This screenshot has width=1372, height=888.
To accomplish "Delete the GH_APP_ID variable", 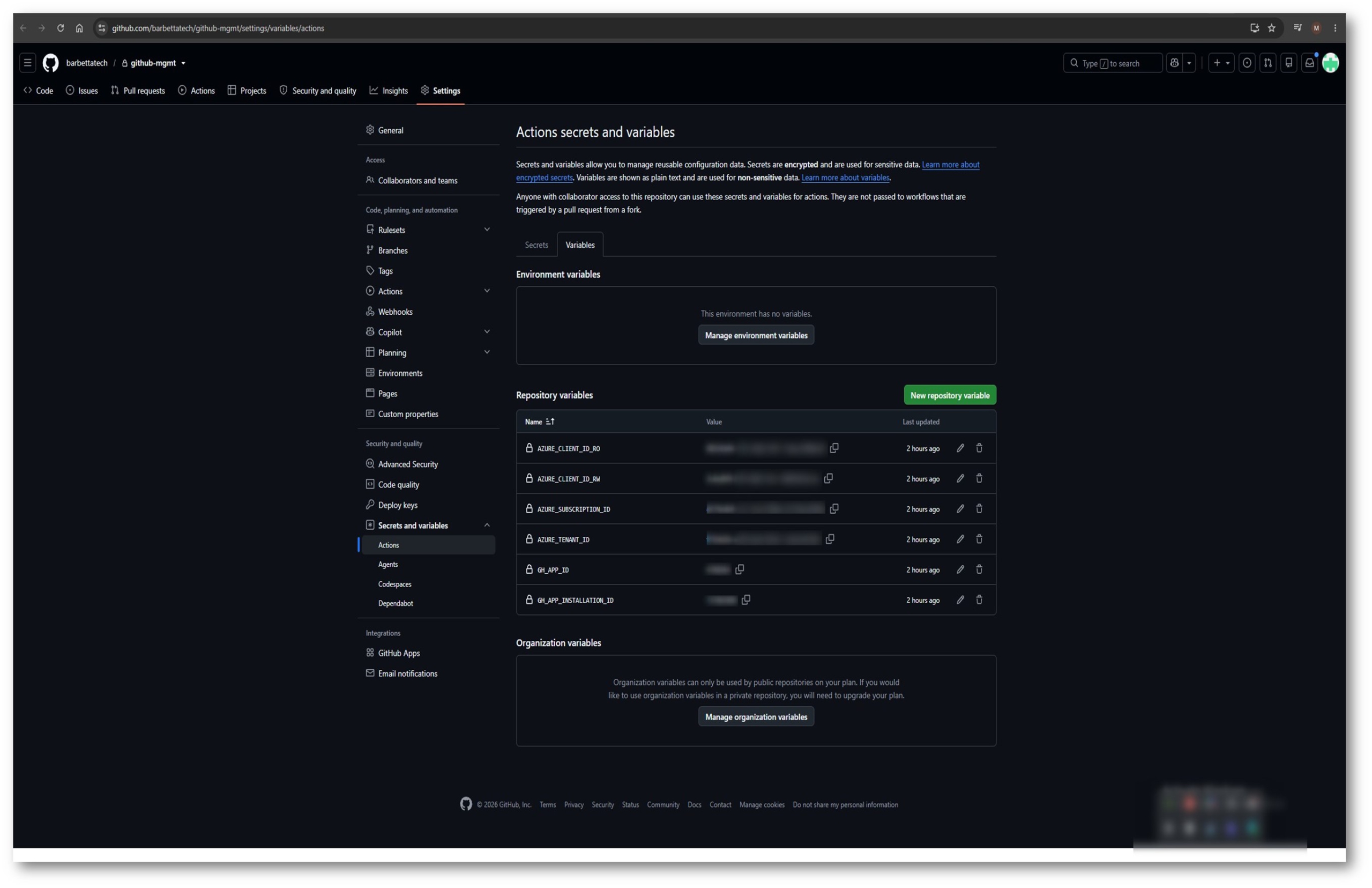I will pyautogui.click(x=979, y=569).
